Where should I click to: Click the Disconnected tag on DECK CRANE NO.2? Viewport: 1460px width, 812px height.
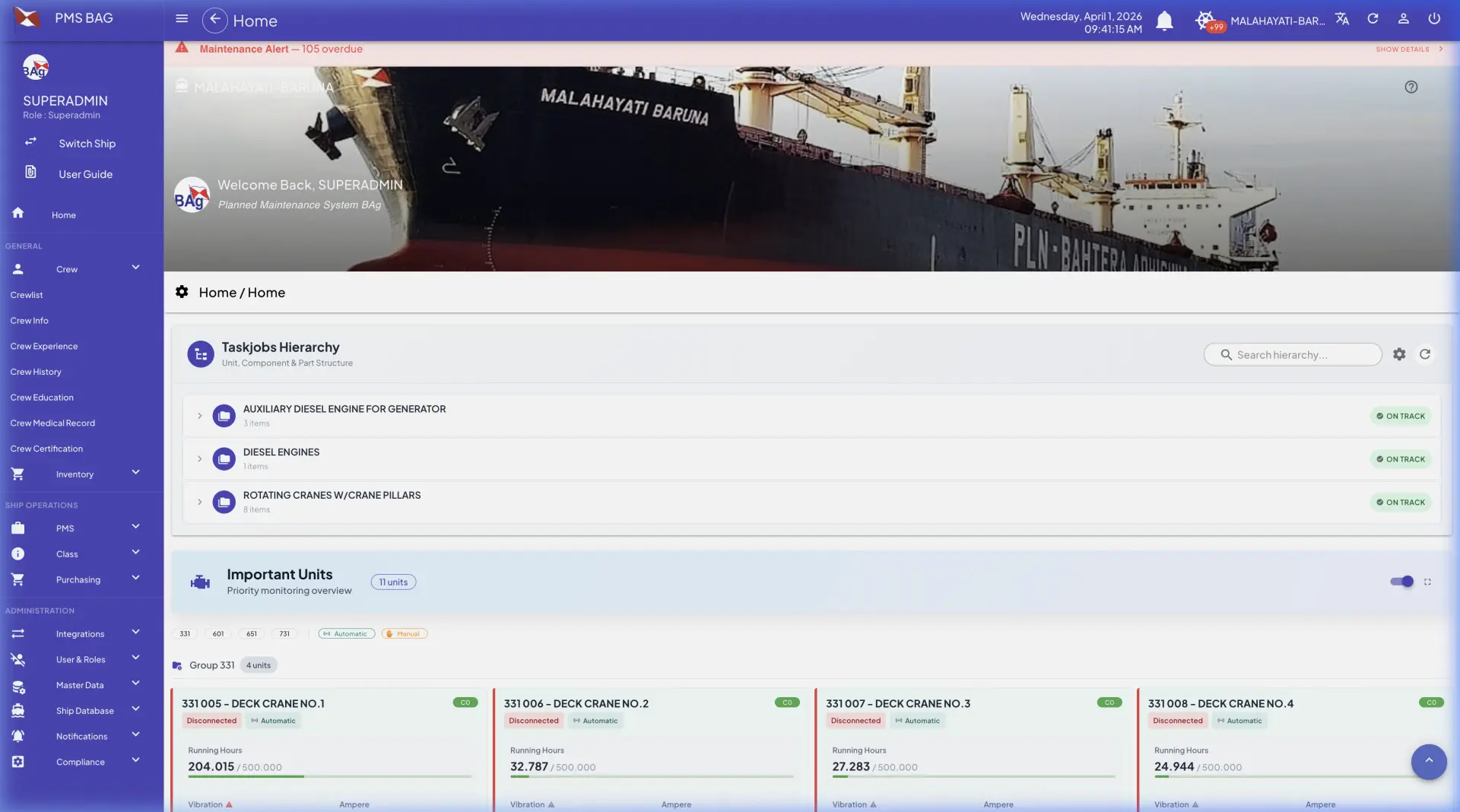coord(533,721)
